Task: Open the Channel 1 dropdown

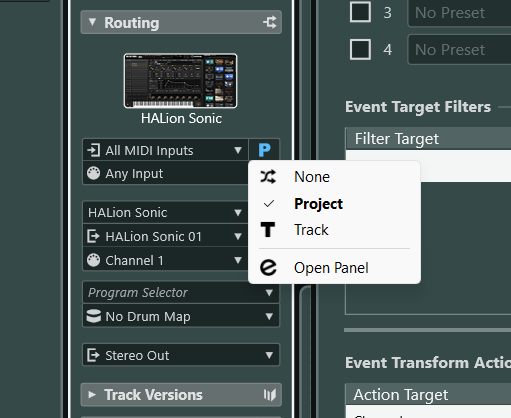Action: point(165,260)
